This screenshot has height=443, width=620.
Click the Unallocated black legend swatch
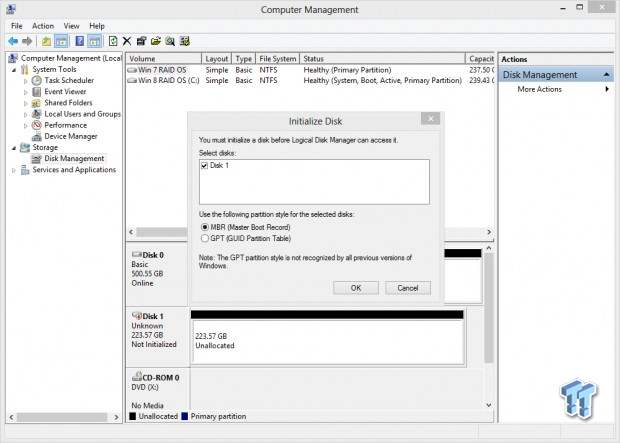pyautogui.click(x=132, y=416)
